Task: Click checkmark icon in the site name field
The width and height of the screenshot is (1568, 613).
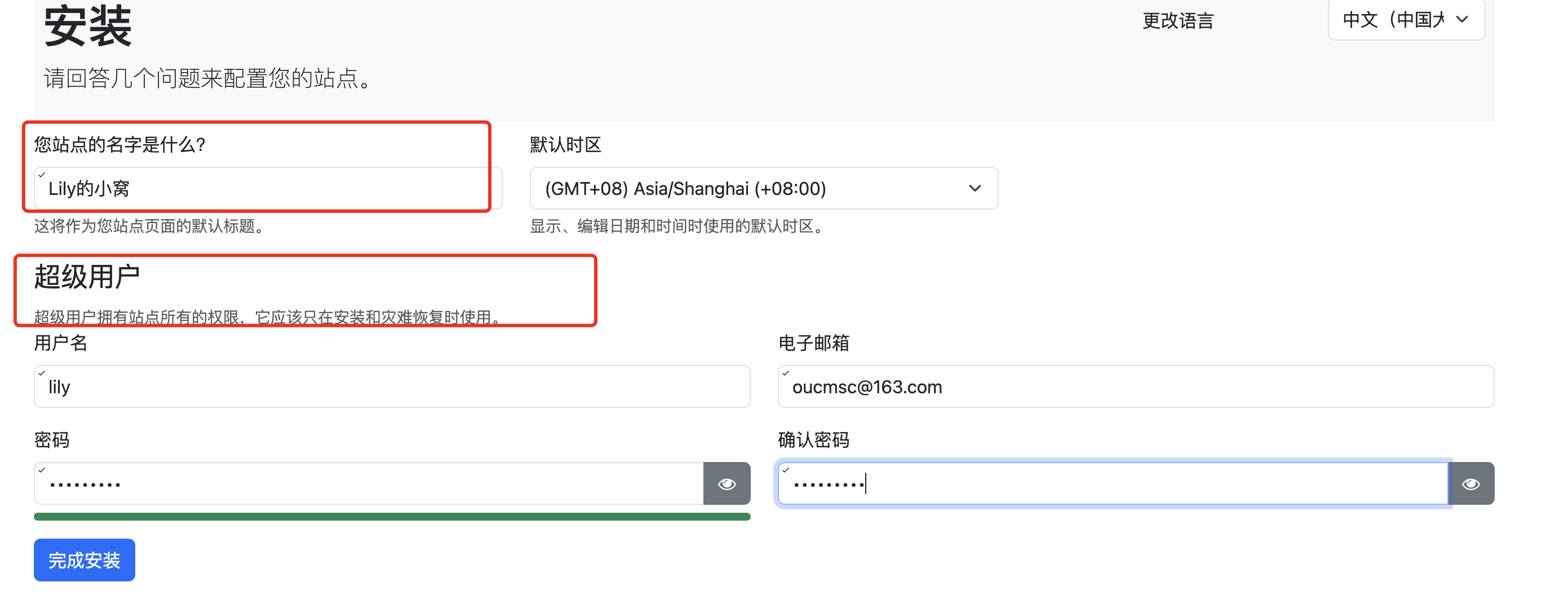Action: pos(42,175)
